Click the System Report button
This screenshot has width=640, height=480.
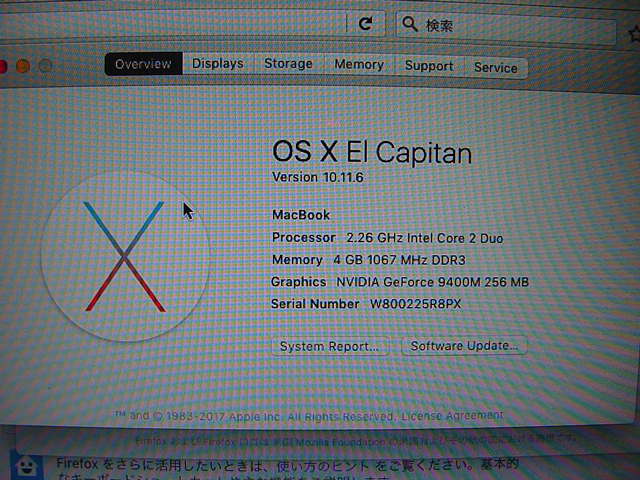330,347
